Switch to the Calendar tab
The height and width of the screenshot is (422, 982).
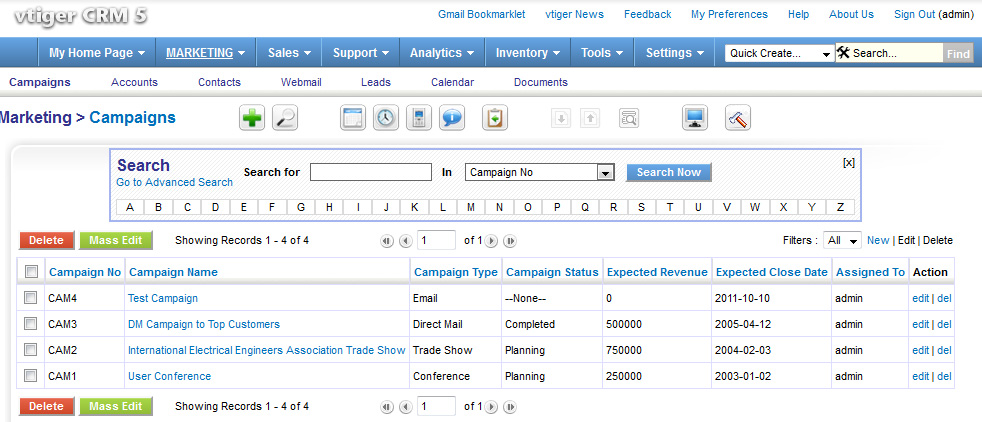452,82
